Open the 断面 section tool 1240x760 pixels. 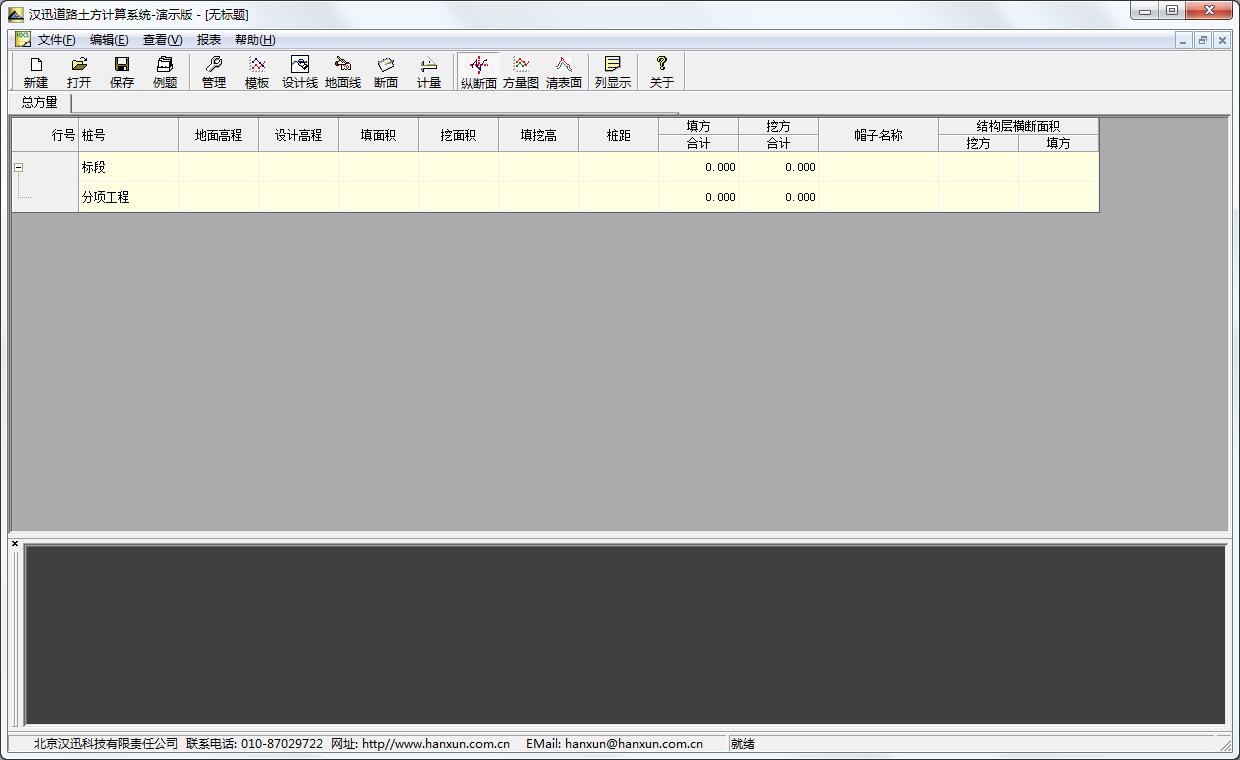(x=386, y=72)
